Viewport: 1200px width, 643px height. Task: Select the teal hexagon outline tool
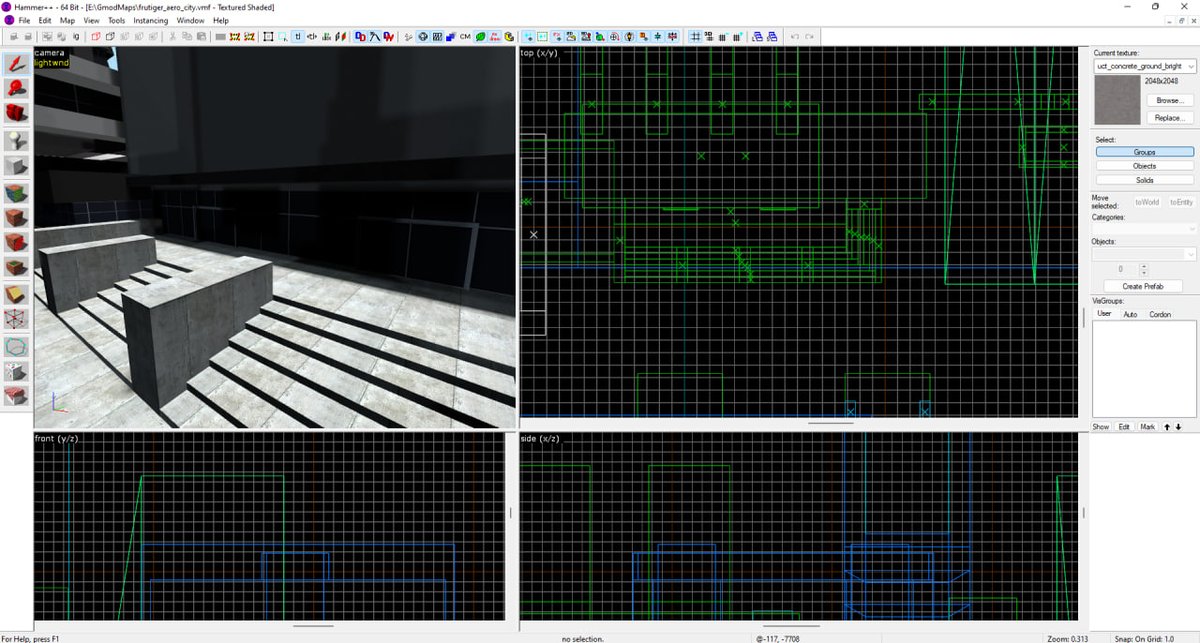16,346
